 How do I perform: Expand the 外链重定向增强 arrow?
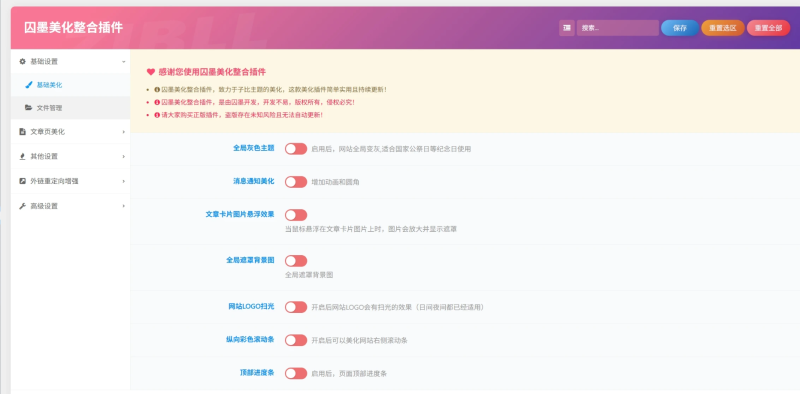[123, 181]
